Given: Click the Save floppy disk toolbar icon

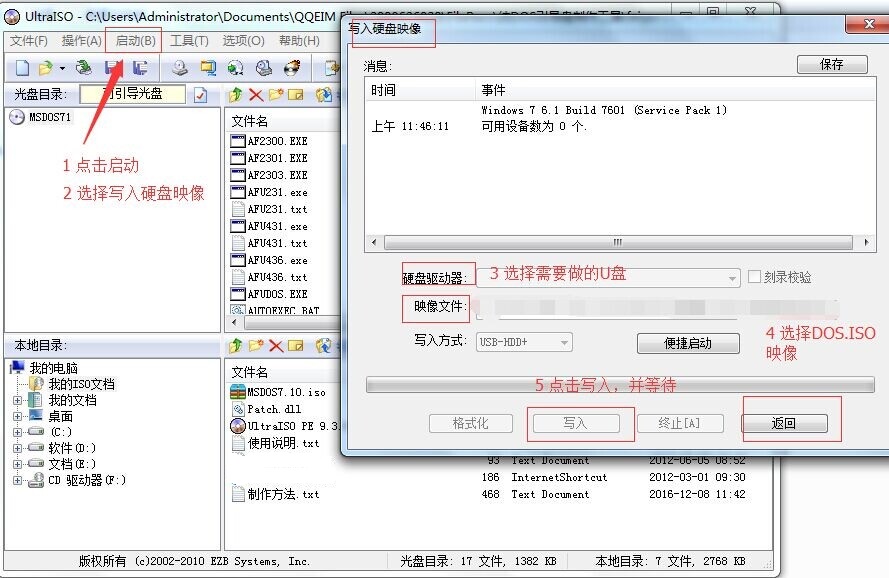Looking at the screenshot, I should coord(115,68).
